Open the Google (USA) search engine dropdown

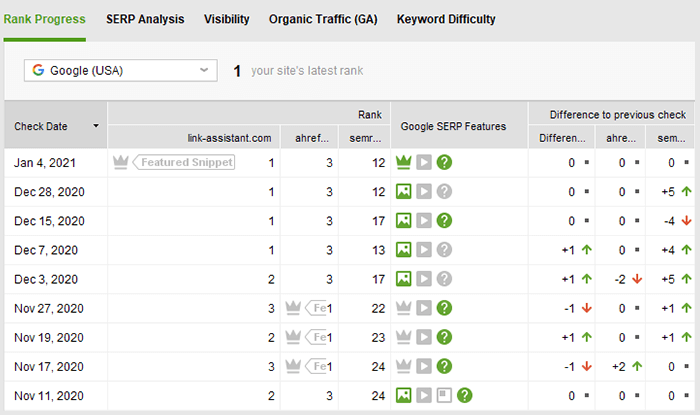coord(121,71)
